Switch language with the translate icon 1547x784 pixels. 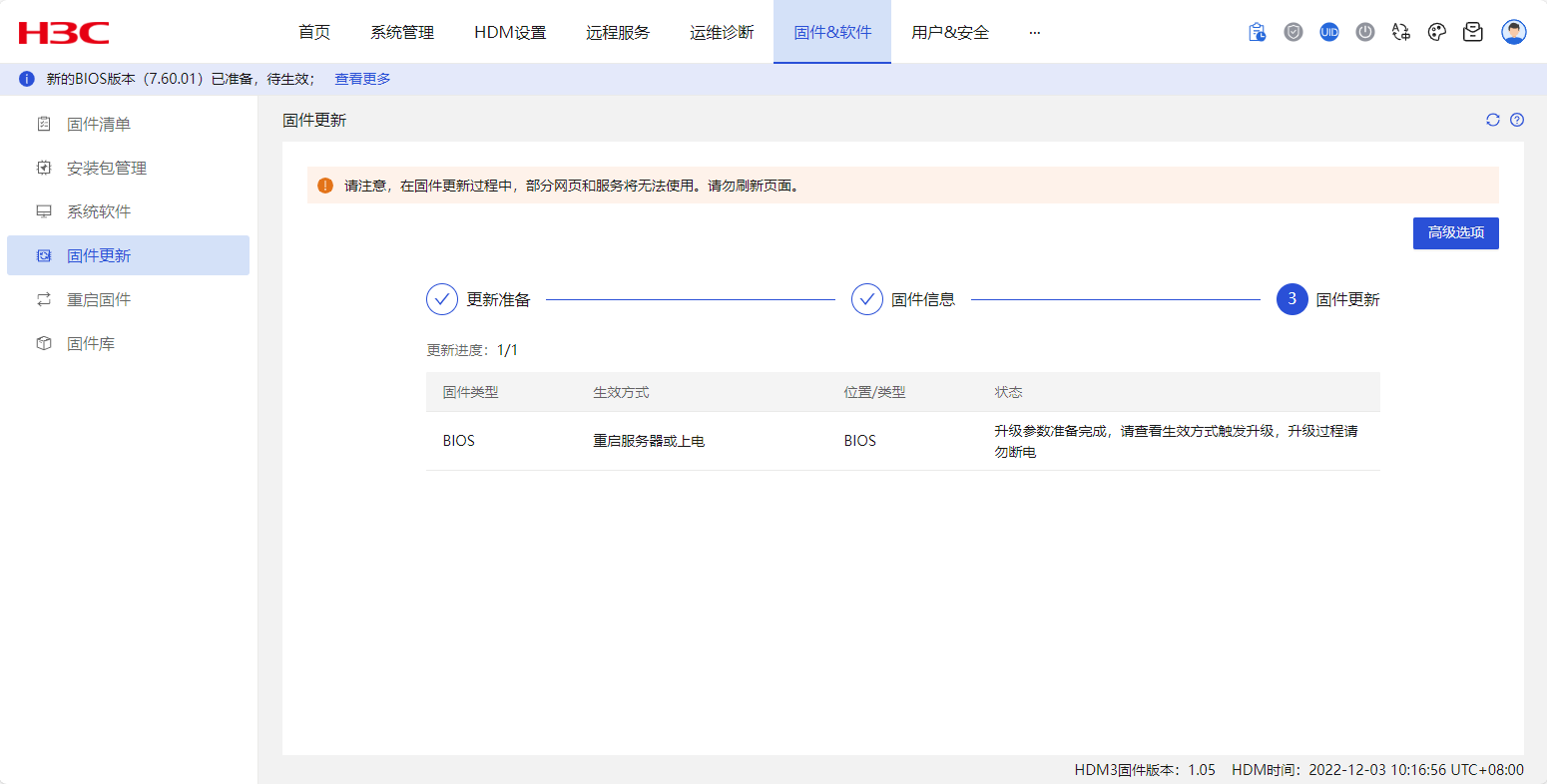[x=1401, y=32]
